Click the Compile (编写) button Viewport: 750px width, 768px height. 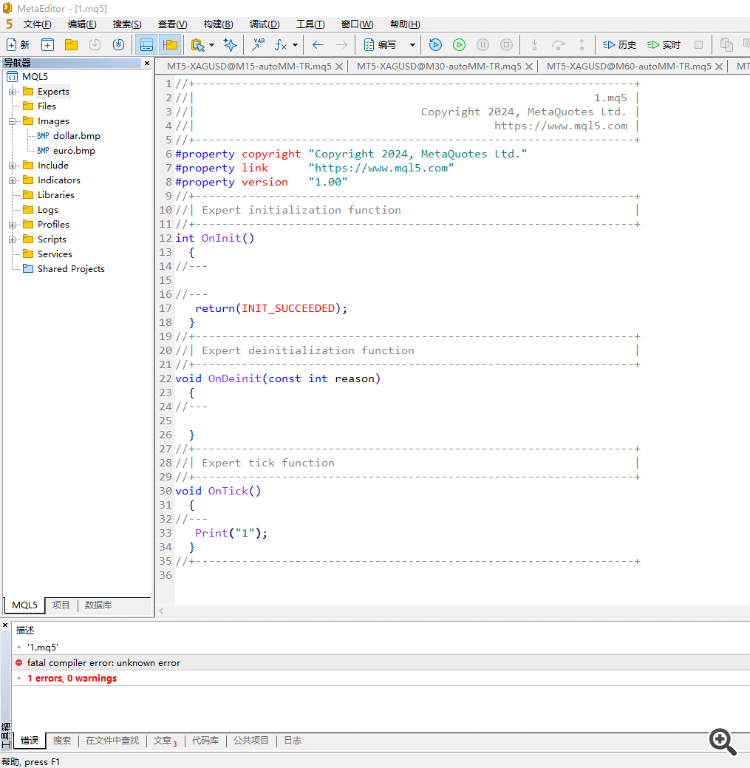(380, 45)
